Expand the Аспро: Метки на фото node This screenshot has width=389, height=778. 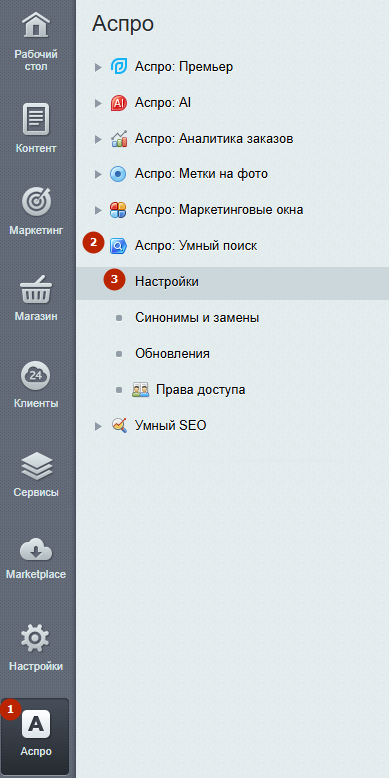tap(98, 175)
